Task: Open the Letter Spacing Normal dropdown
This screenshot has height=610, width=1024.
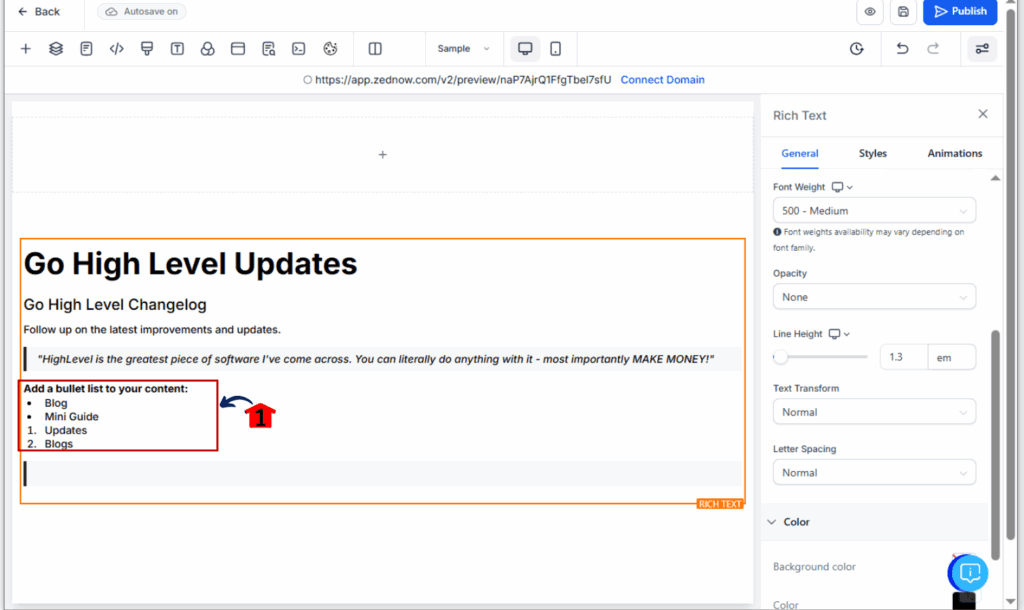Action: click(874, 473)
